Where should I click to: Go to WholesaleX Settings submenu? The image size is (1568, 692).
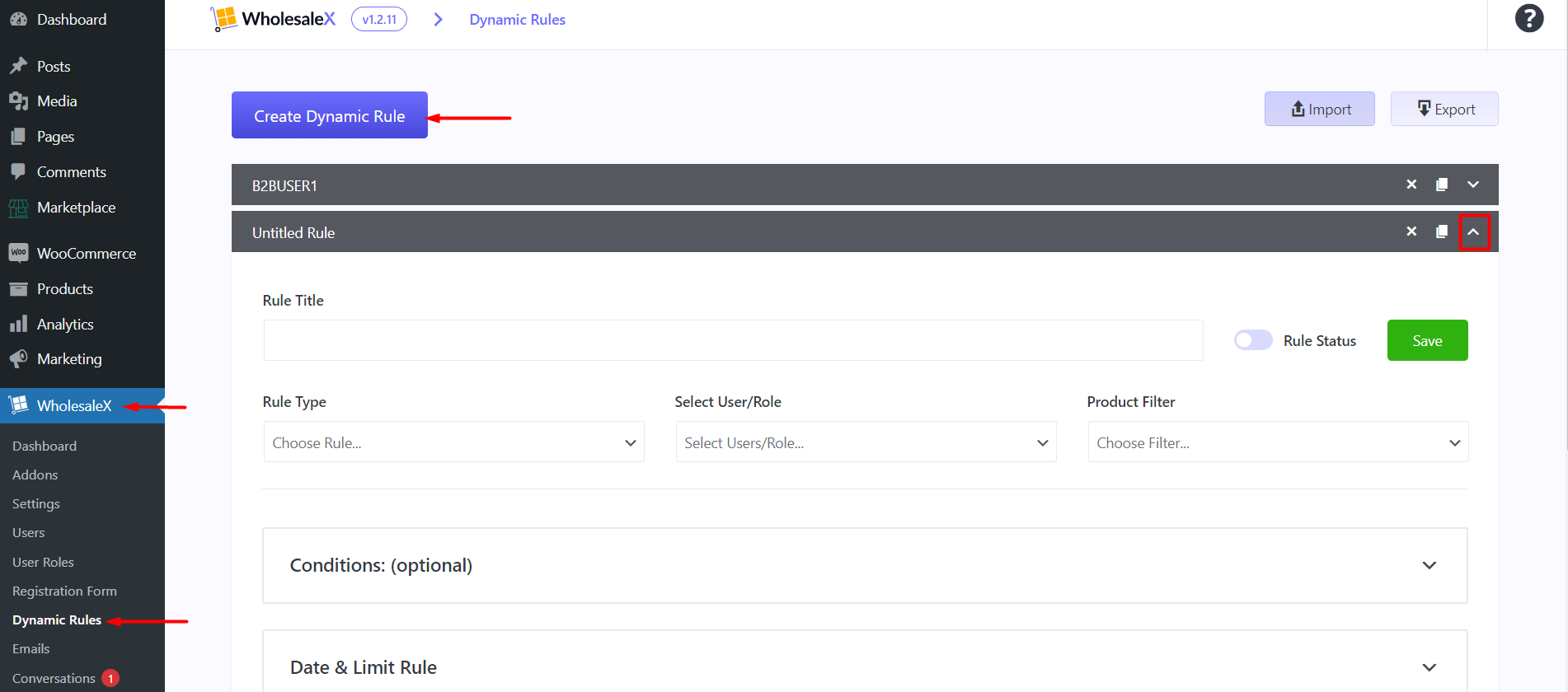[x=36, y=503]
